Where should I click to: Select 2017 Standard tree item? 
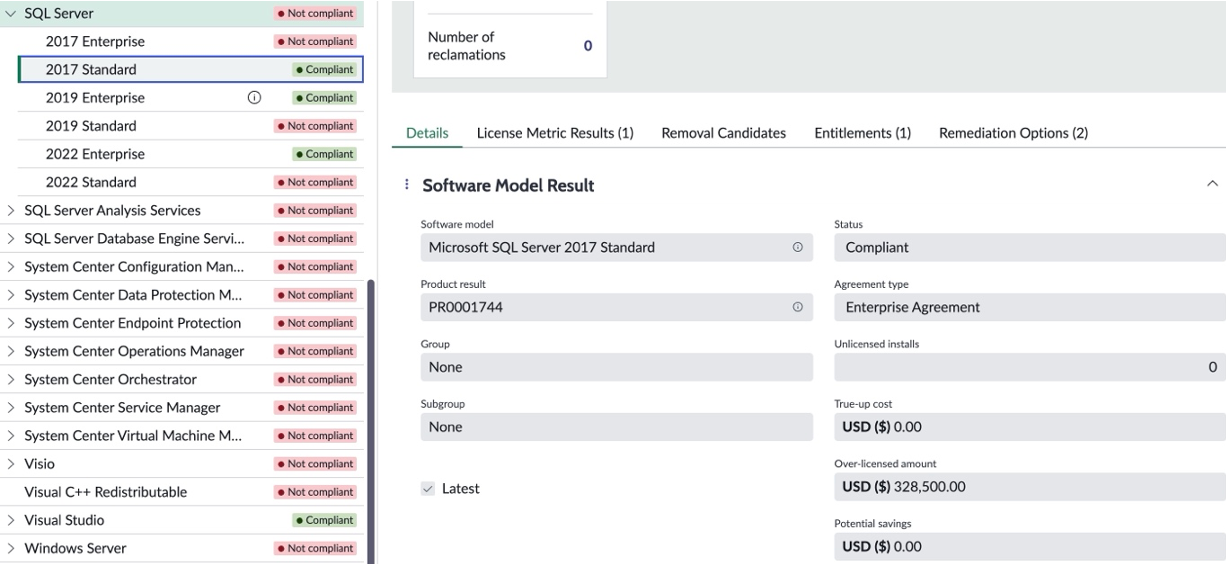tap(190, 70)
